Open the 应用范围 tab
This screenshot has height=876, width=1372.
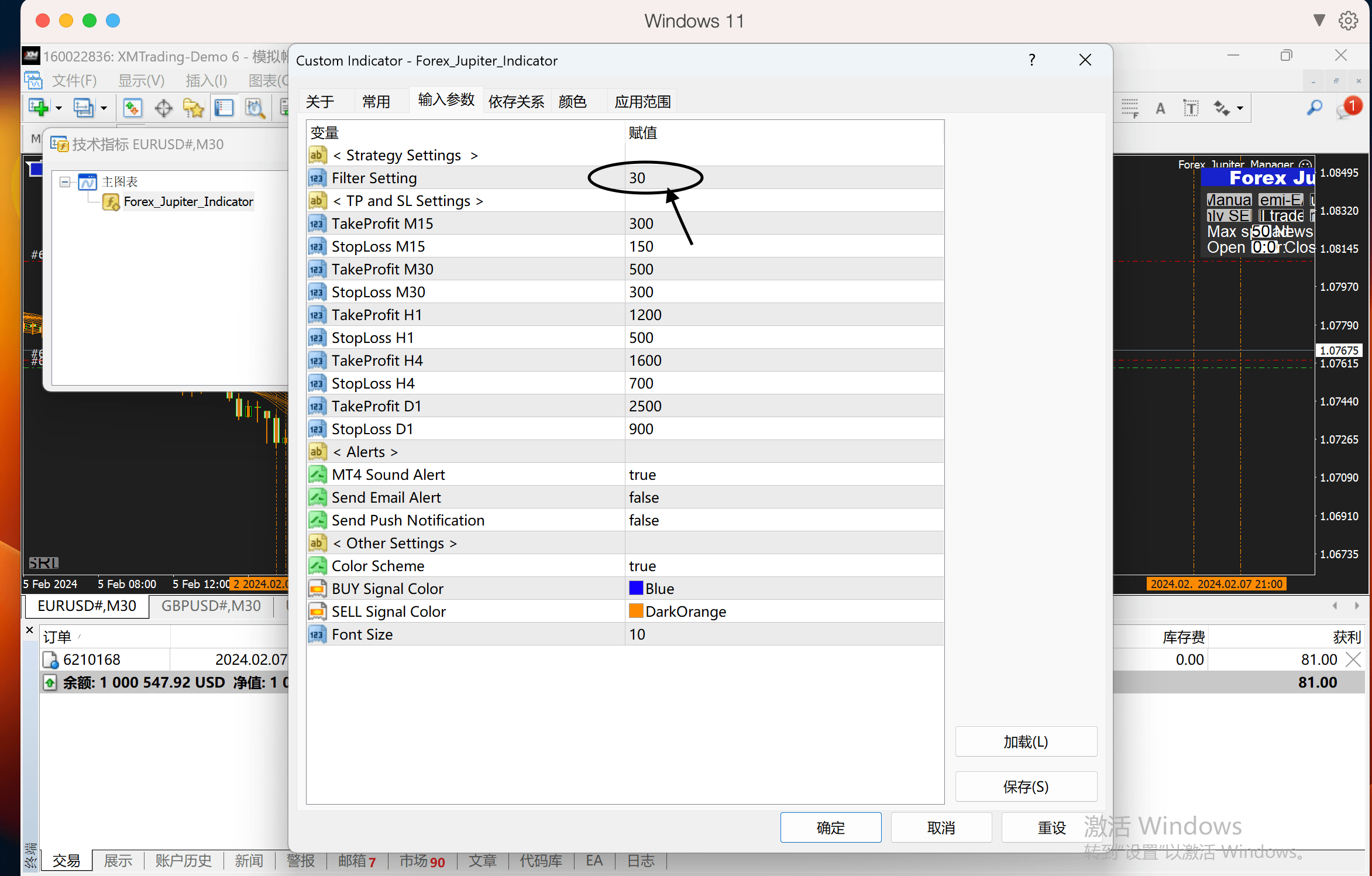click(x=643, y=102)
